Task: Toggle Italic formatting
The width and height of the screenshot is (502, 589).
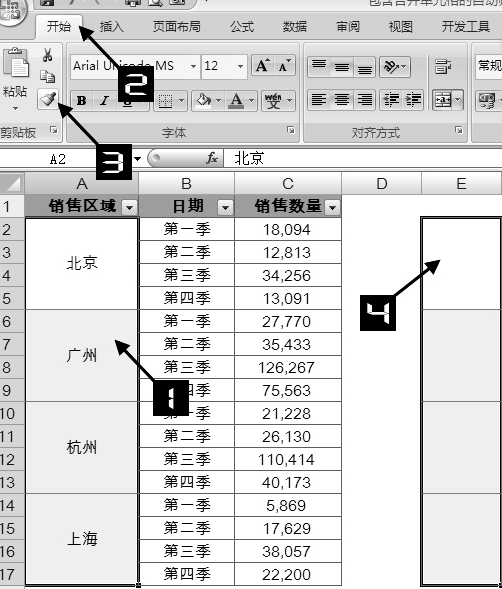Action: [104, 101]
